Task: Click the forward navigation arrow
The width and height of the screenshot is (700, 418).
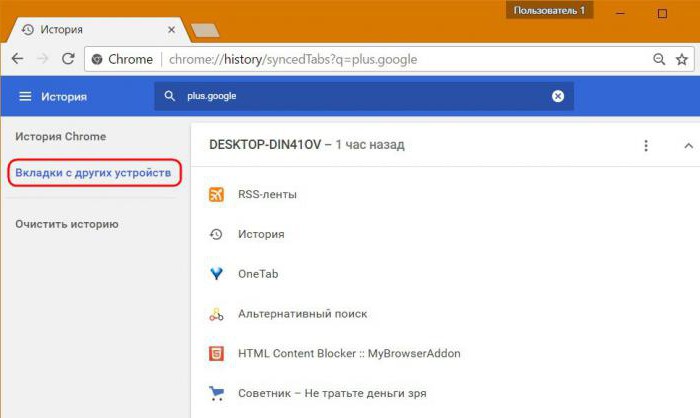Action: [43, 59]
